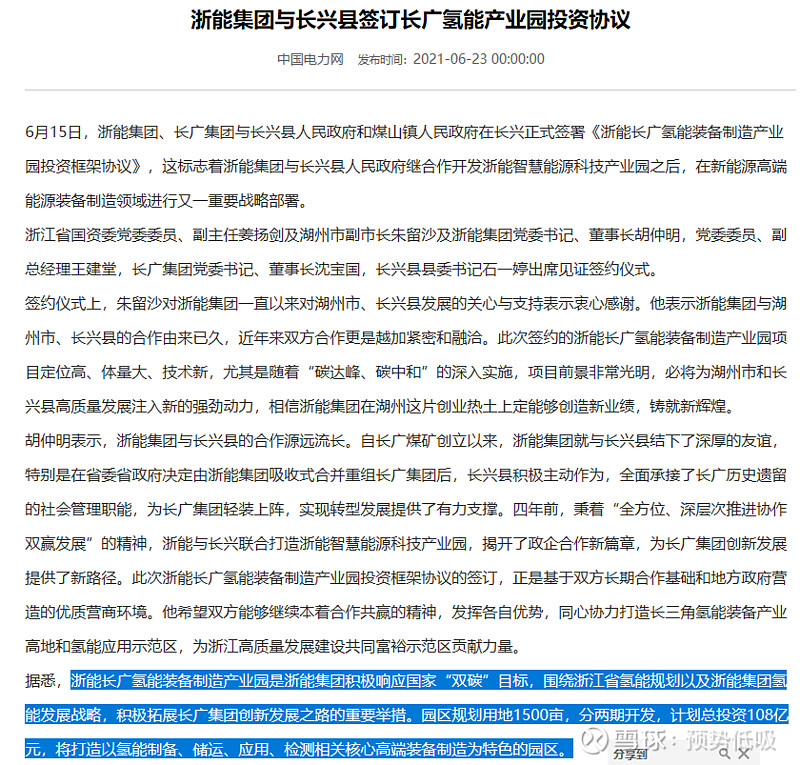The image size is (800, 765).
Task: Click the source name 中国电力网
Action: pyautogui.click(x=310, y=59)
